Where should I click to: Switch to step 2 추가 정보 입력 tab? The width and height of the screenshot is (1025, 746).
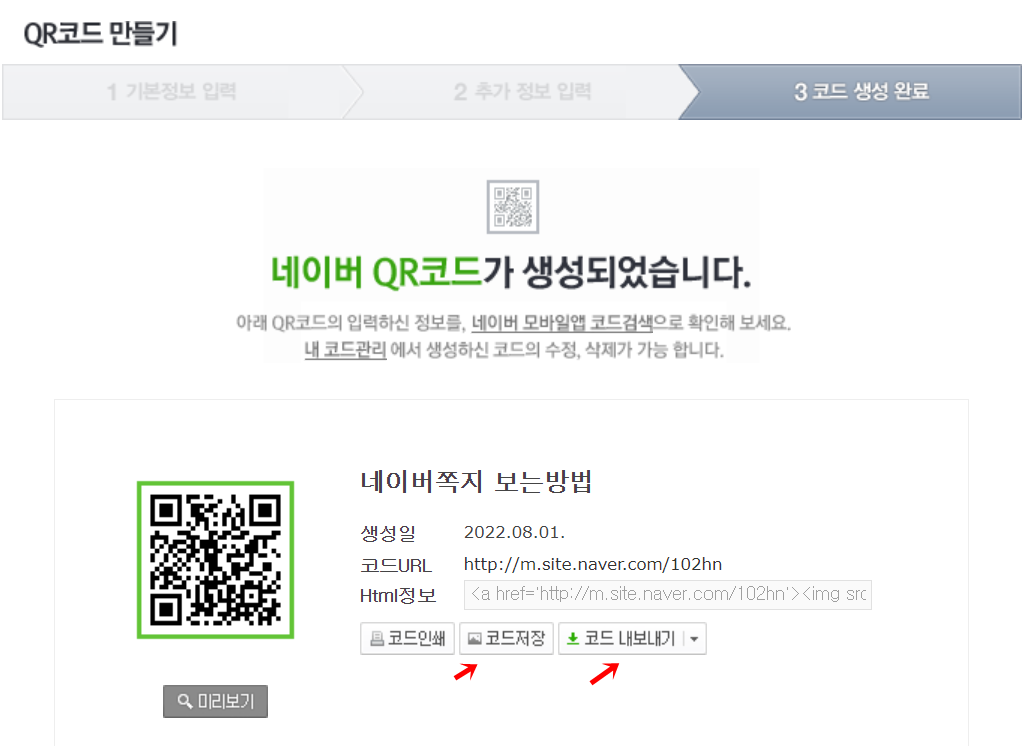coord(522,91)
